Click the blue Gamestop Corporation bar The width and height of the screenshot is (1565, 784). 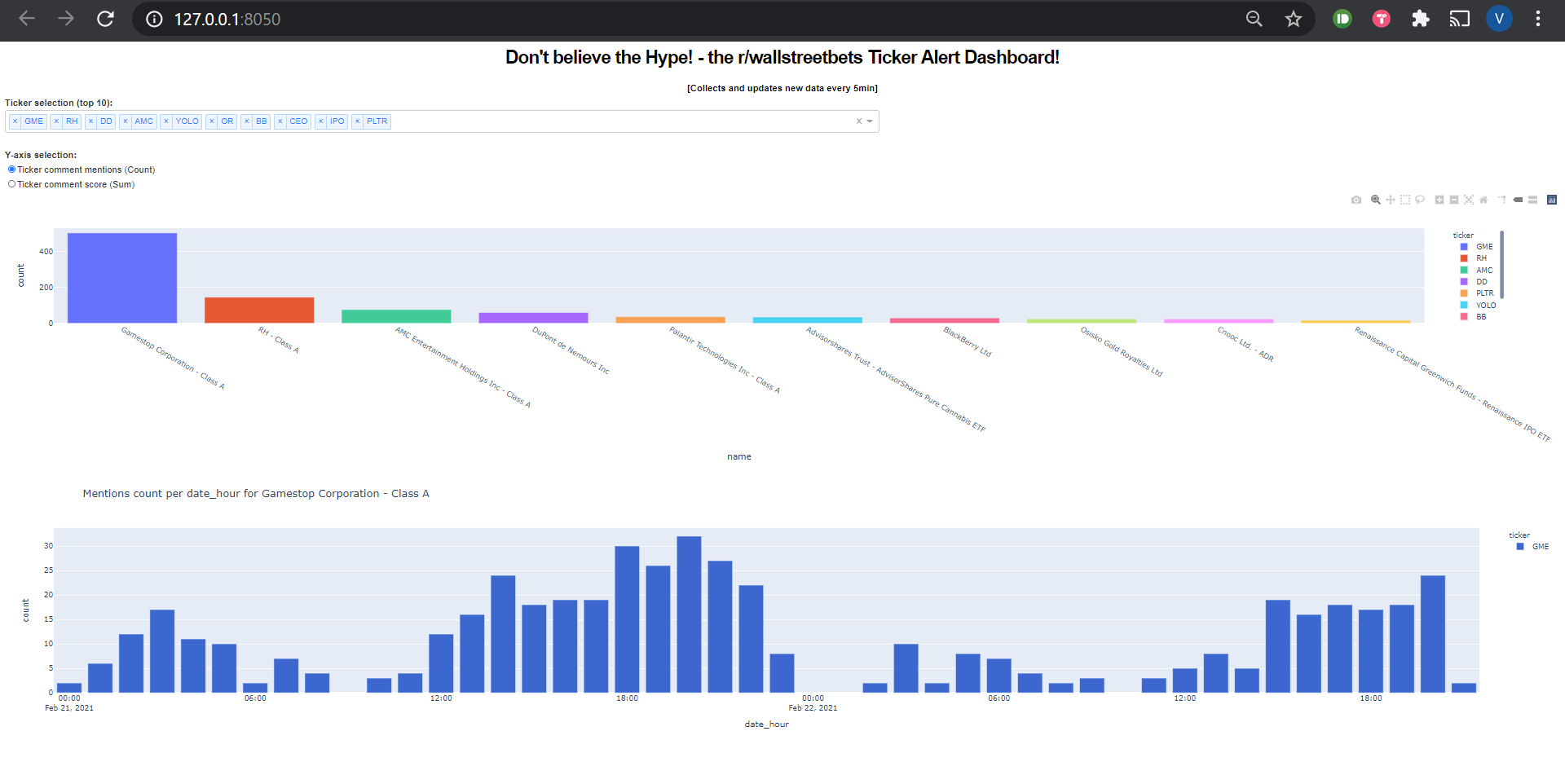[x=122, y=278]
